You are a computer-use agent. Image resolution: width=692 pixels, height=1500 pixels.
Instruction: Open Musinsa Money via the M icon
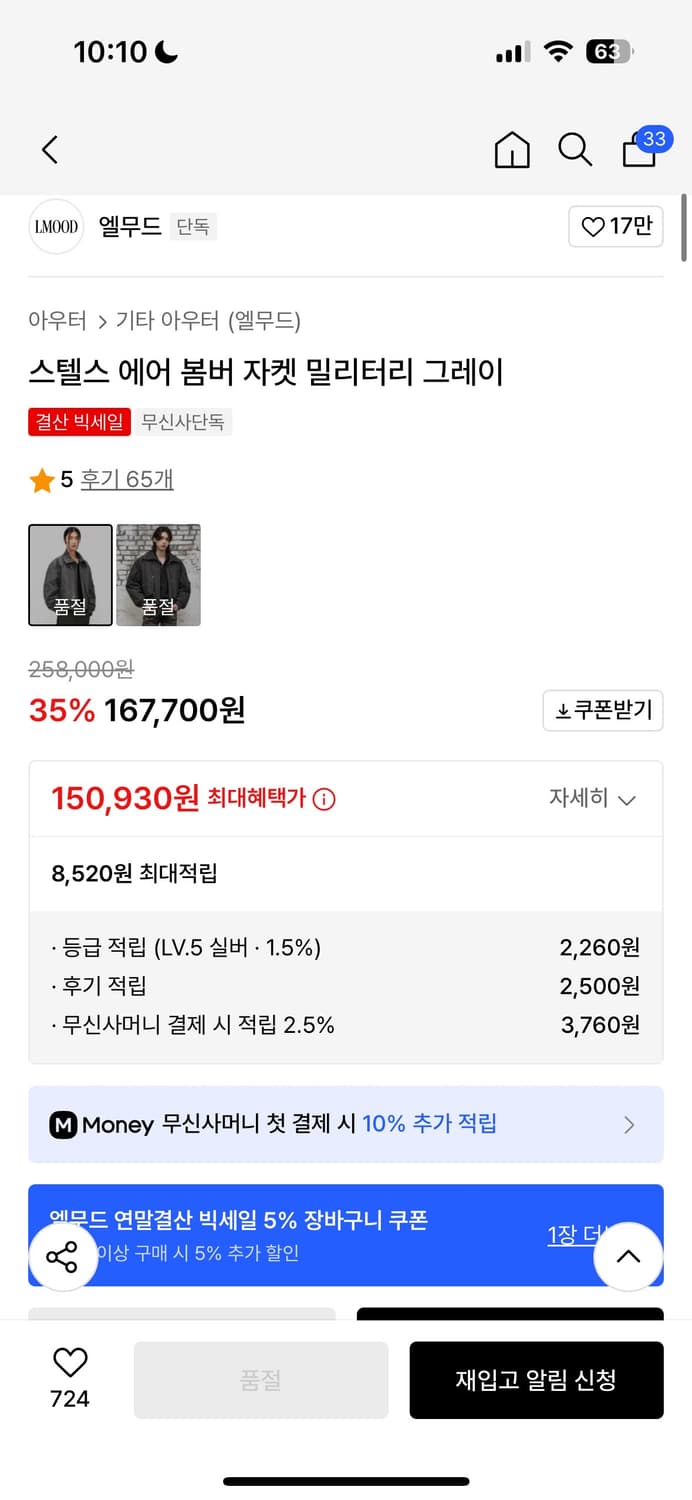(66, 1124)
